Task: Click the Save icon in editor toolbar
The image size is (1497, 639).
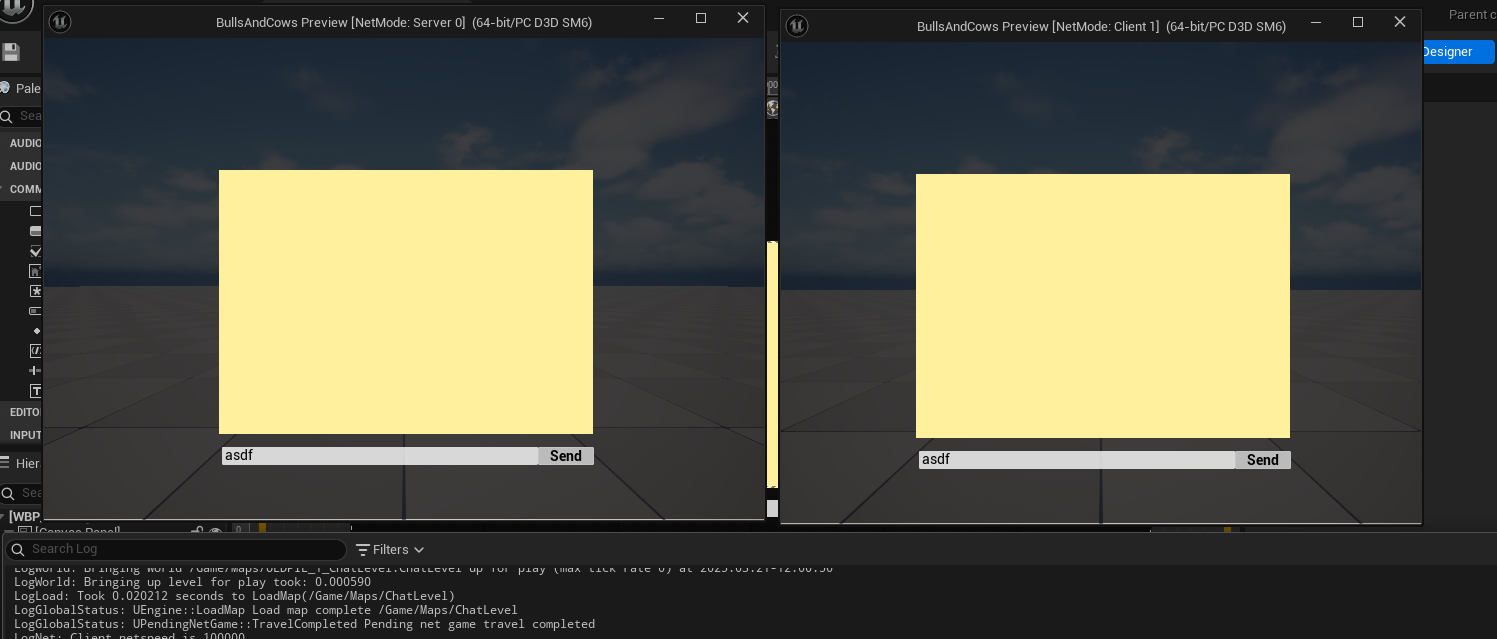Action: [x=11, y=52]
